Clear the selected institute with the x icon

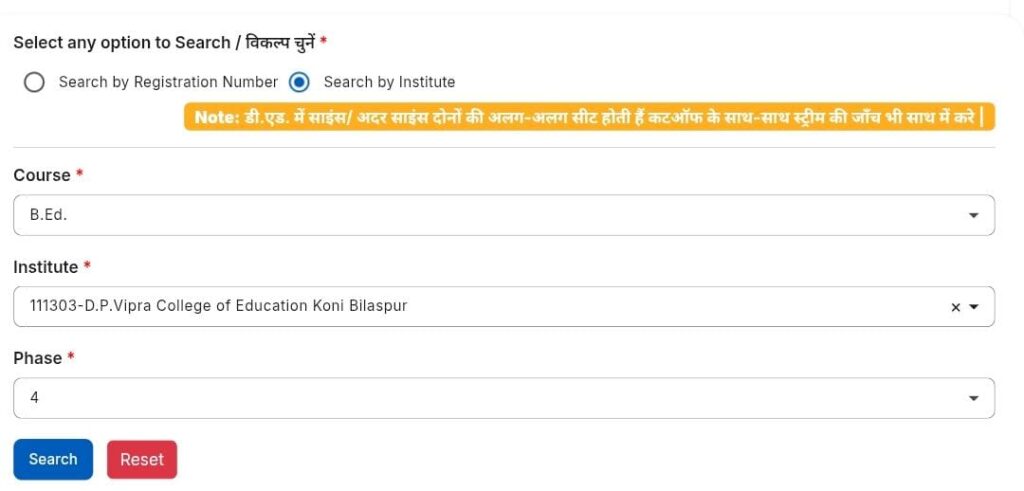click(x=955, y=307)
